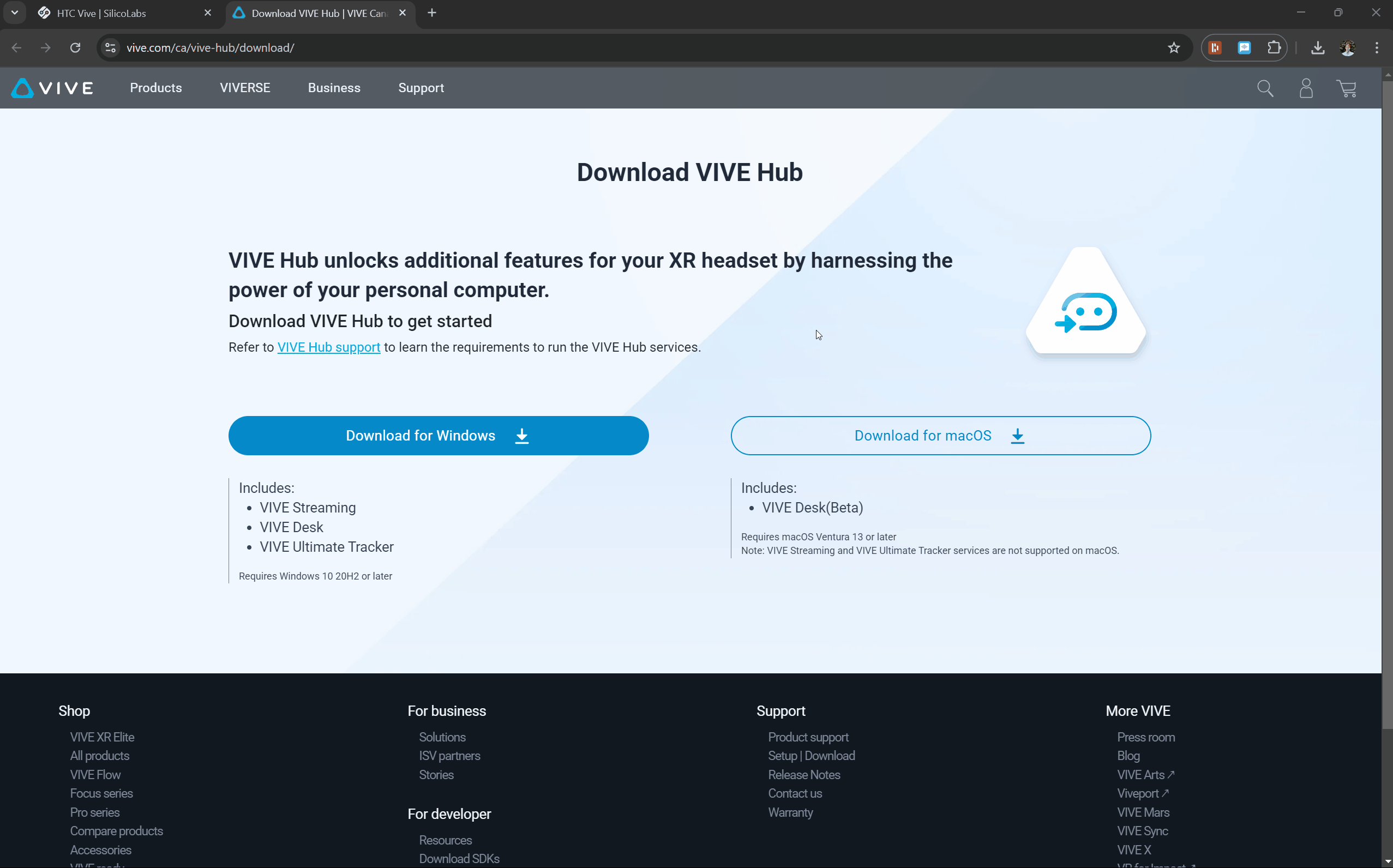The image size is (1393, 868).
Task: Open the VIVE Hub support link
Action: [x=328, y=347]
